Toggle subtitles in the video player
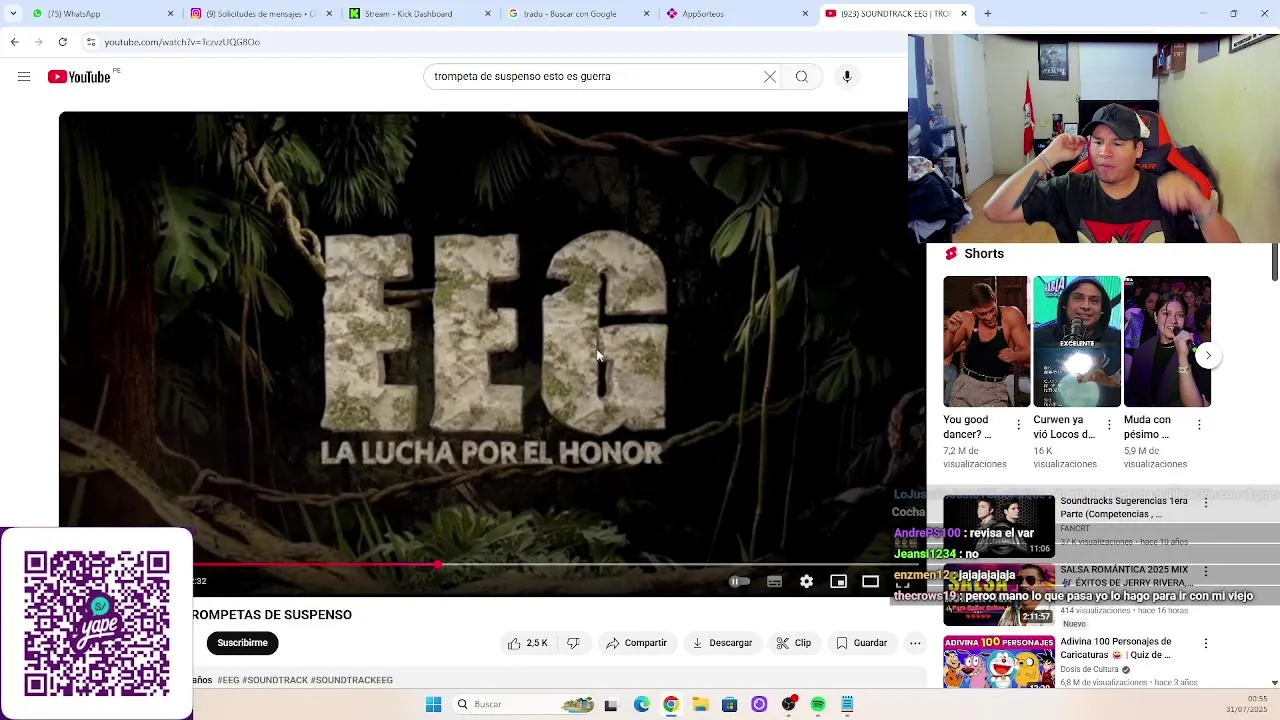1280x720 pixels. coord(775,582)
